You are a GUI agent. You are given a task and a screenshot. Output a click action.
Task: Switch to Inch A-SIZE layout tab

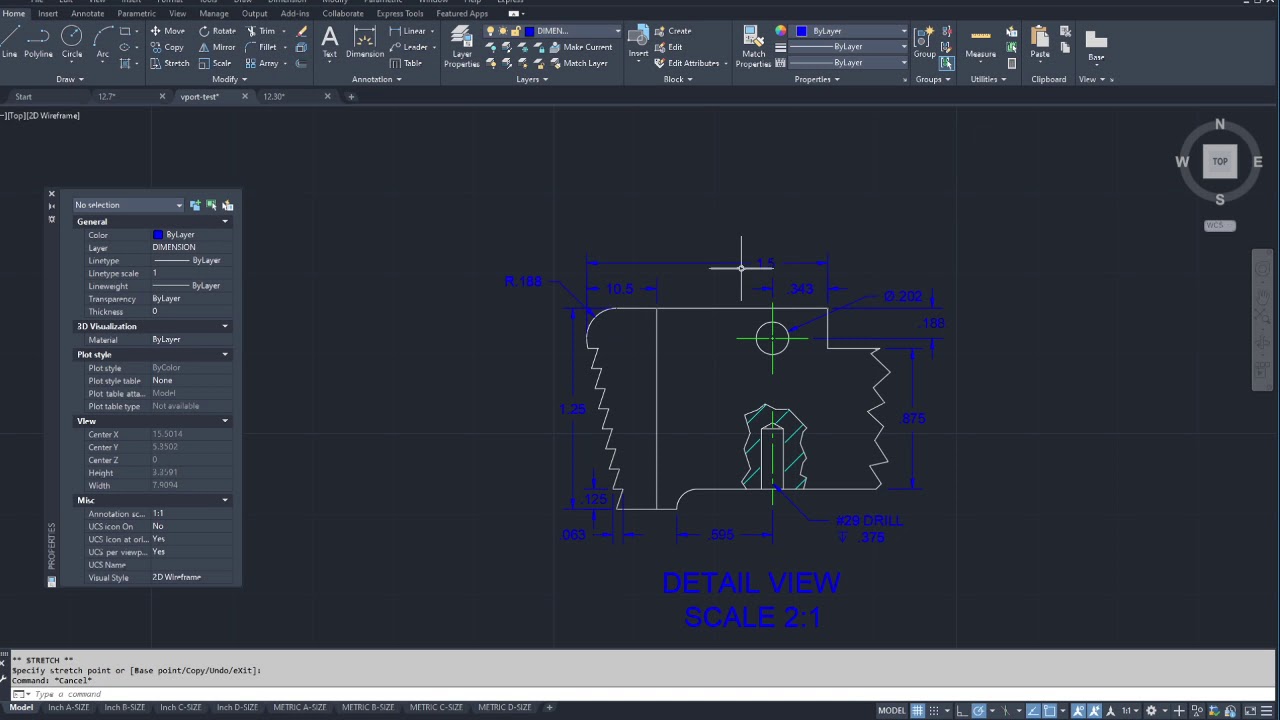click(x=68, y=708)
